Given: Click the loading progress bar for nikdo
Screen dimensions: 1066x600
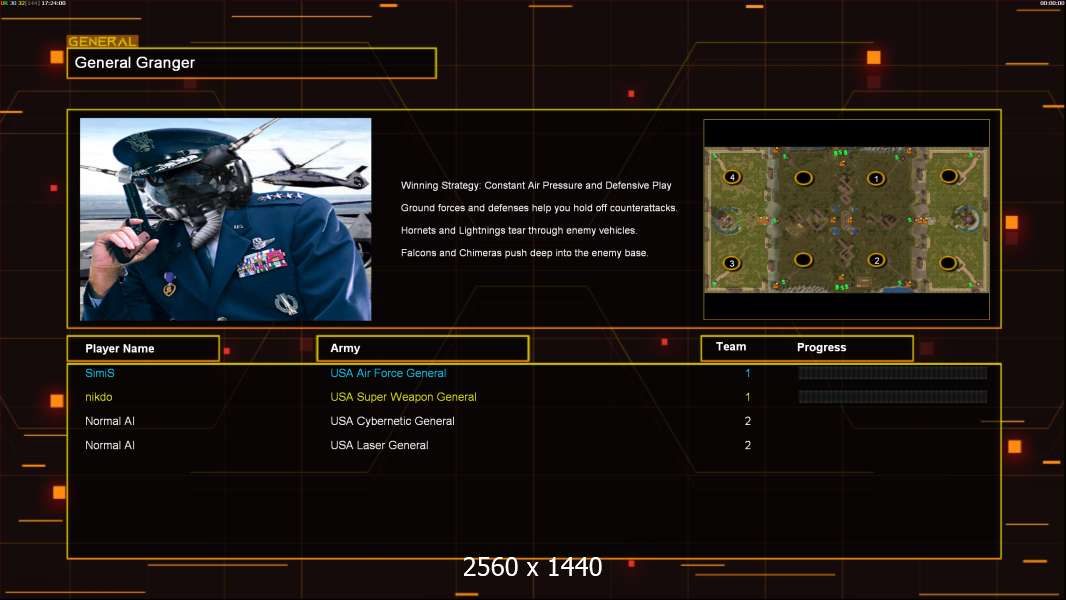Looking at the screenshot, I should [x=893, y=397].
